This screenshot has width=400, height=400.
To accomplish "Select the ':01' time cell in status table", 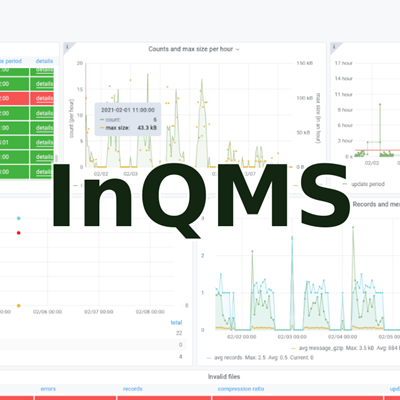I will pos(14,142).
